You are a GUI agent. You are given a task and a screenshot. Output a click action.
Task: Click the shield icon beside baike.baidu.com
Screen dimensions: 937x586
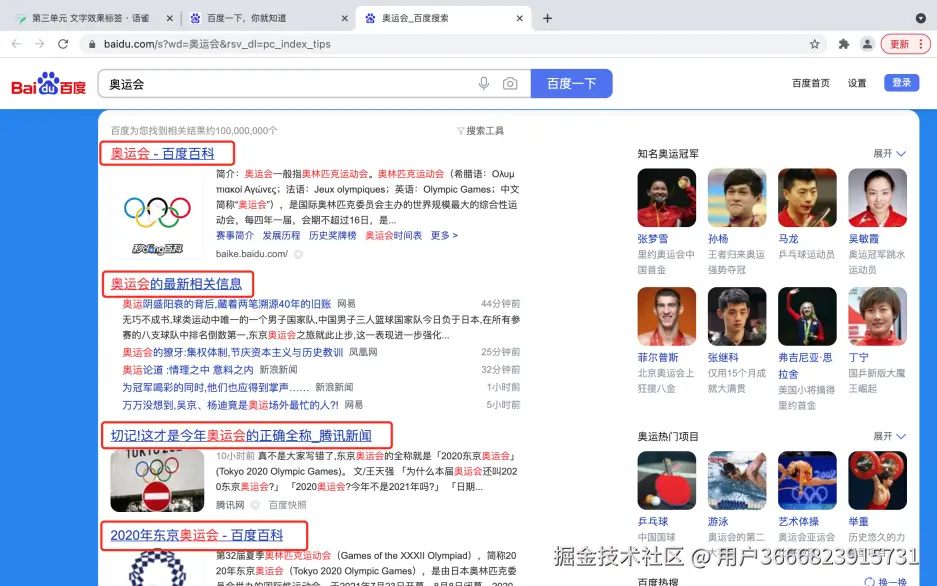point(298,254)
